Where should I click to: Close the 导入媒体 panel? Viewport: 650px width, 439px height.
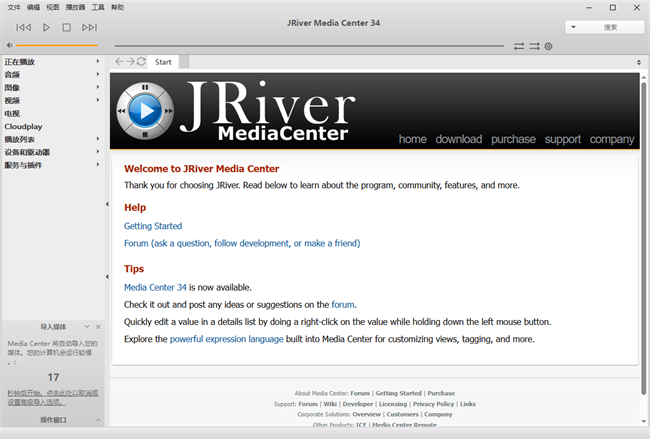point(98,327)
